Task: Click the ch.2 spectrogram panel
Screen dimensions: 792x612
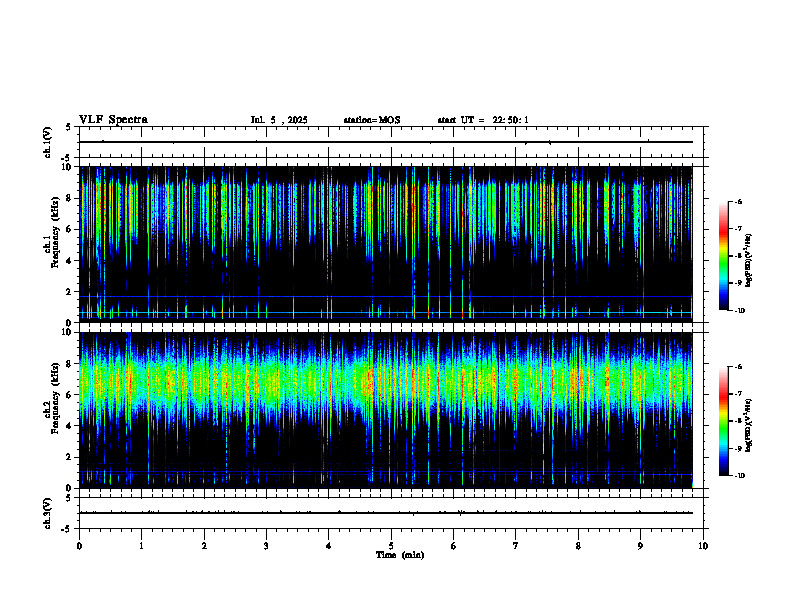Action: [386, 410]
